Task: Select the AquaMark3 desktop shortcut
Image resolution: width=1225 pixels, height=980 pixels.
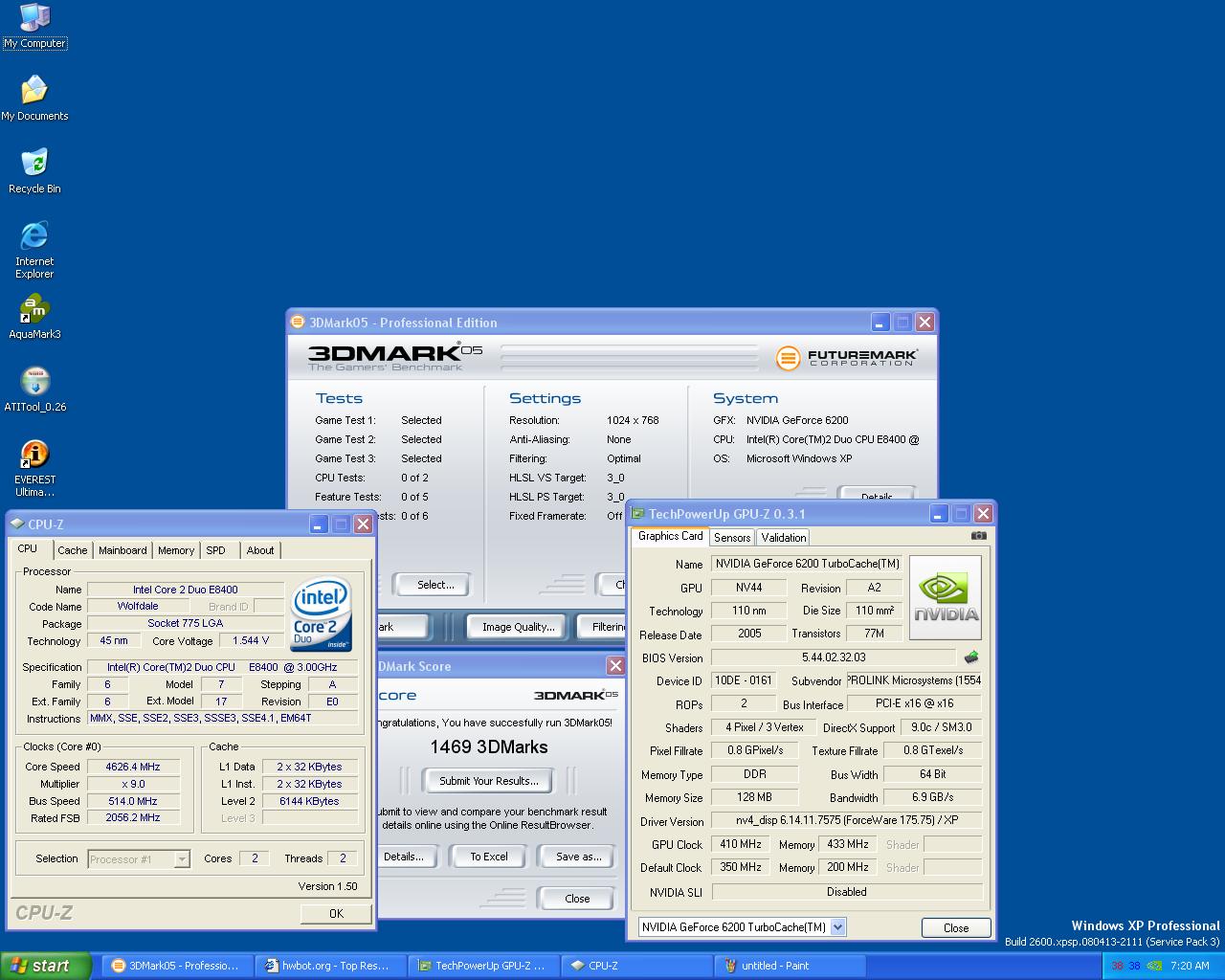Action: click(34, 317)
